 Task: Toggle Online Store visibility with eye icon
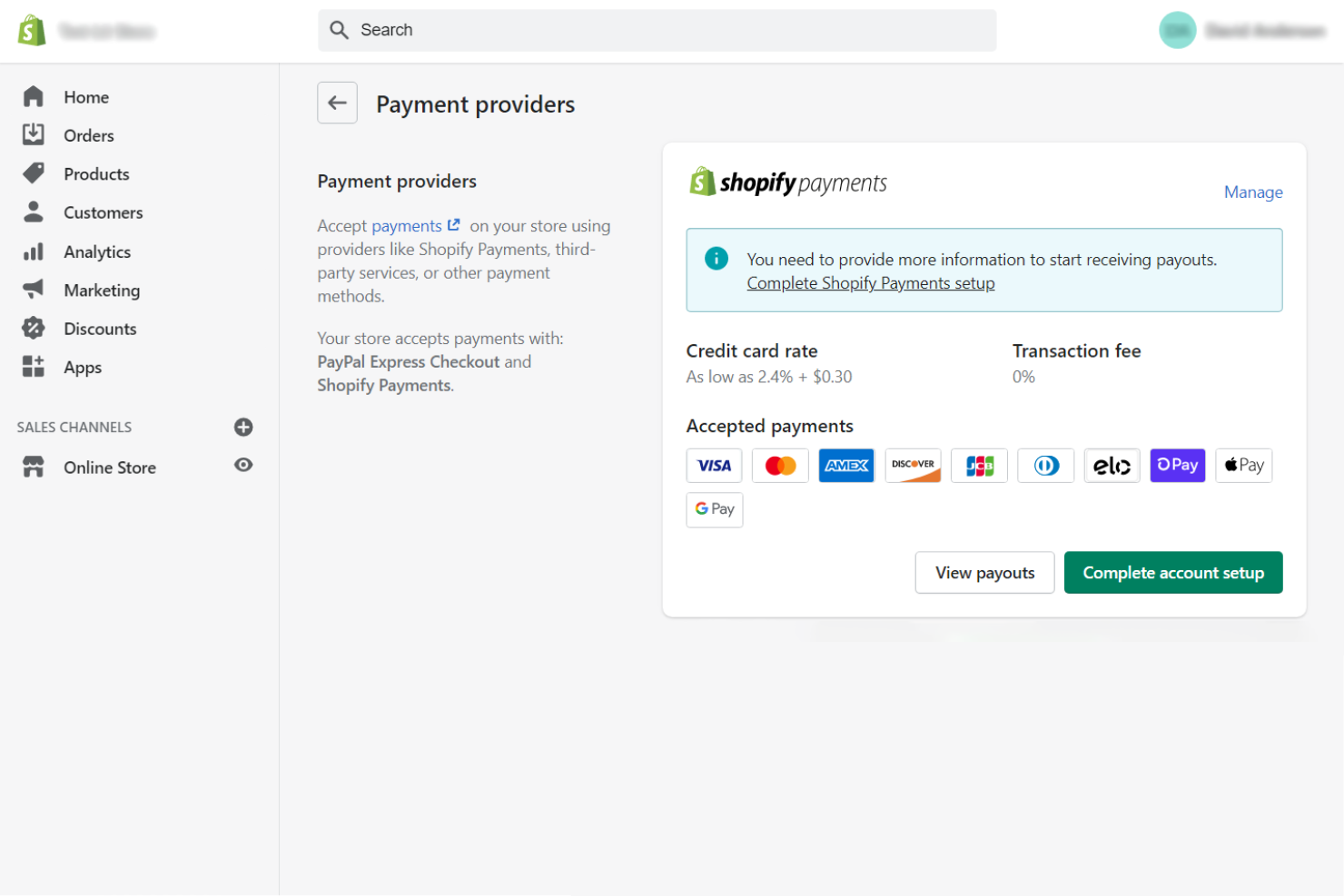[243, 465]
